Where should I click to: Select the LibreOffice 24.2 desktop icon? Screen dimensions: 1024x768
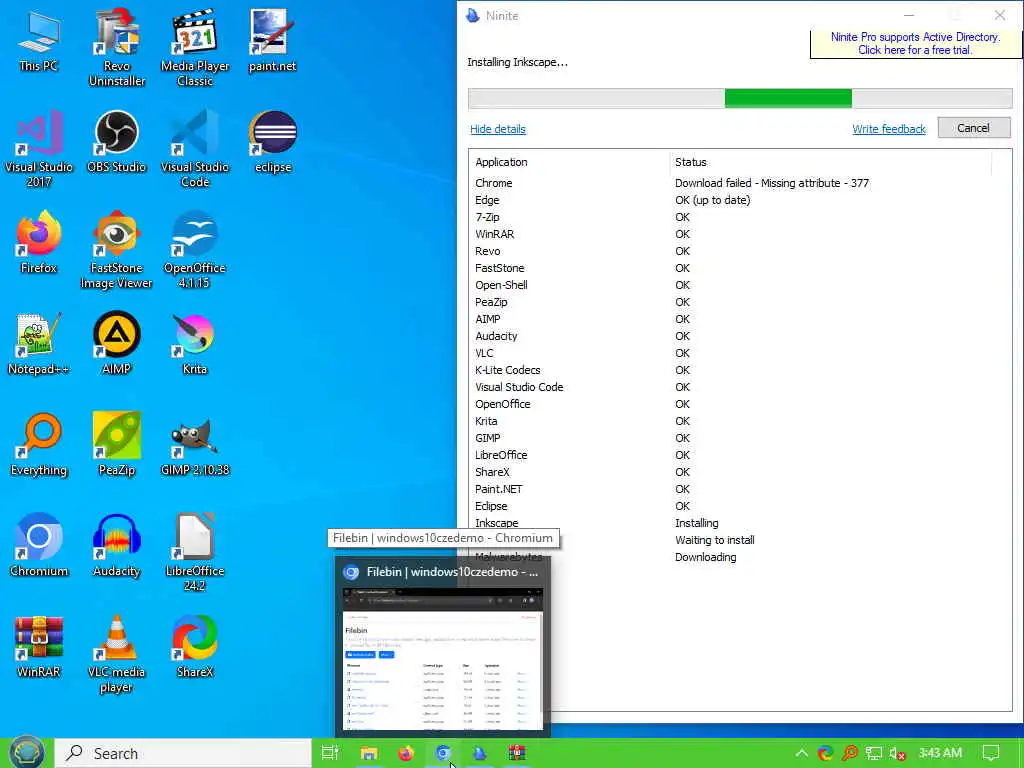click(195, 552)
